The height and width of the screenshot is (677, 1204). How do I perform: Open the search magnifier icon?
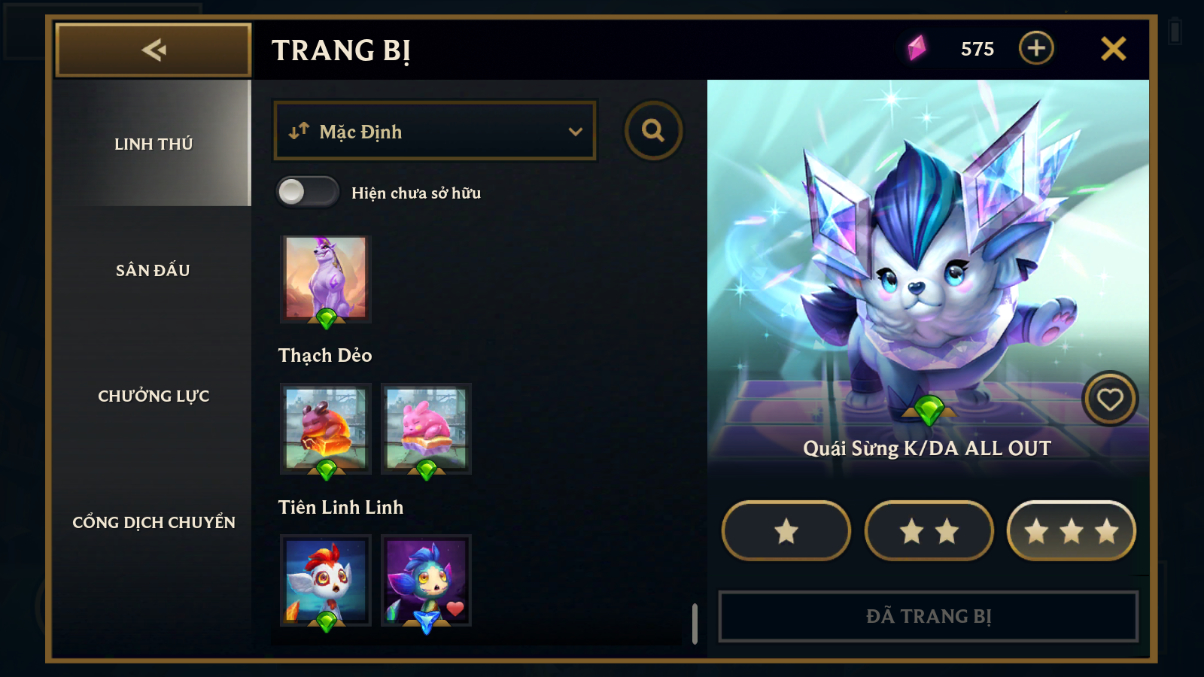coord(654,131)
